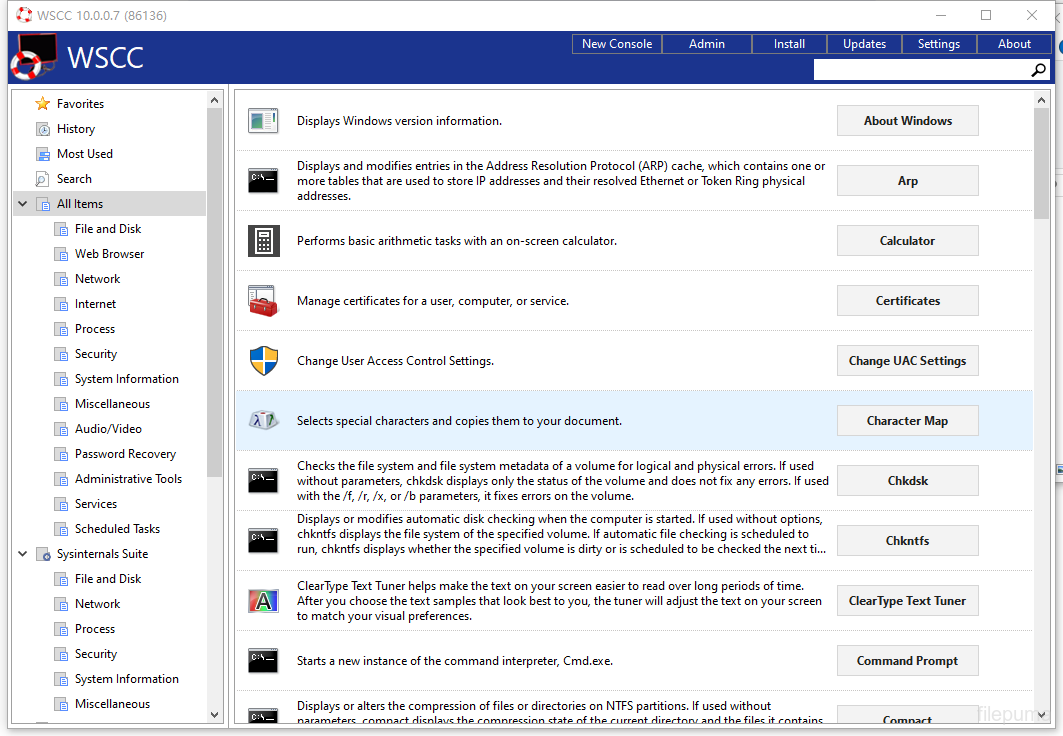Open the New Console tab

click(616, 44)
